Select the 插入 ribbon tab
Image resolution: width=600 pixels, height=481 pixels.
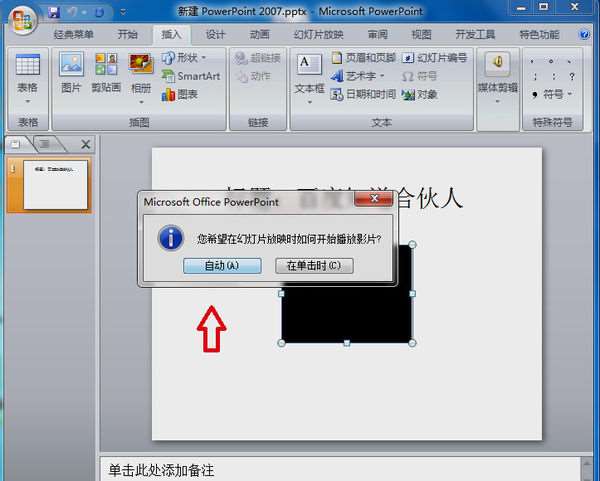(x=171, y=35)
